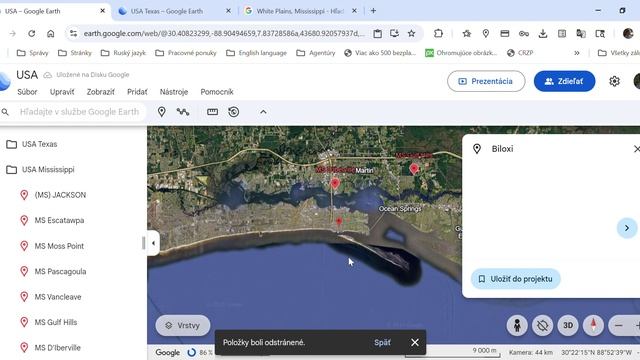The image size is (640, 360).
Task: Collapse the toolbar with the up chevron
Action: click(x=263, y=112)
